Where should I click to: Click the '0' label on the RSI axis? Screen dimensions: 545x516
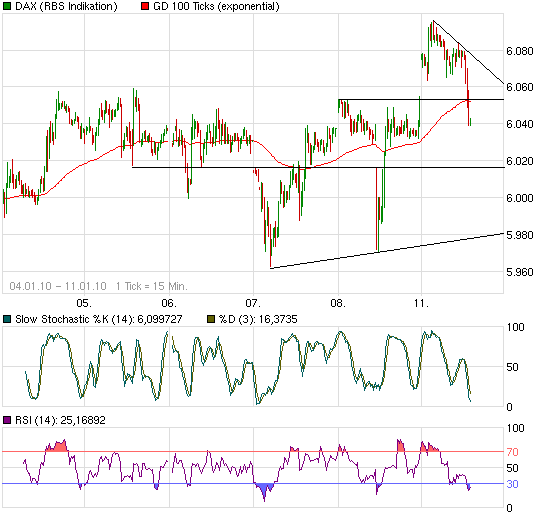click(510, 508)
